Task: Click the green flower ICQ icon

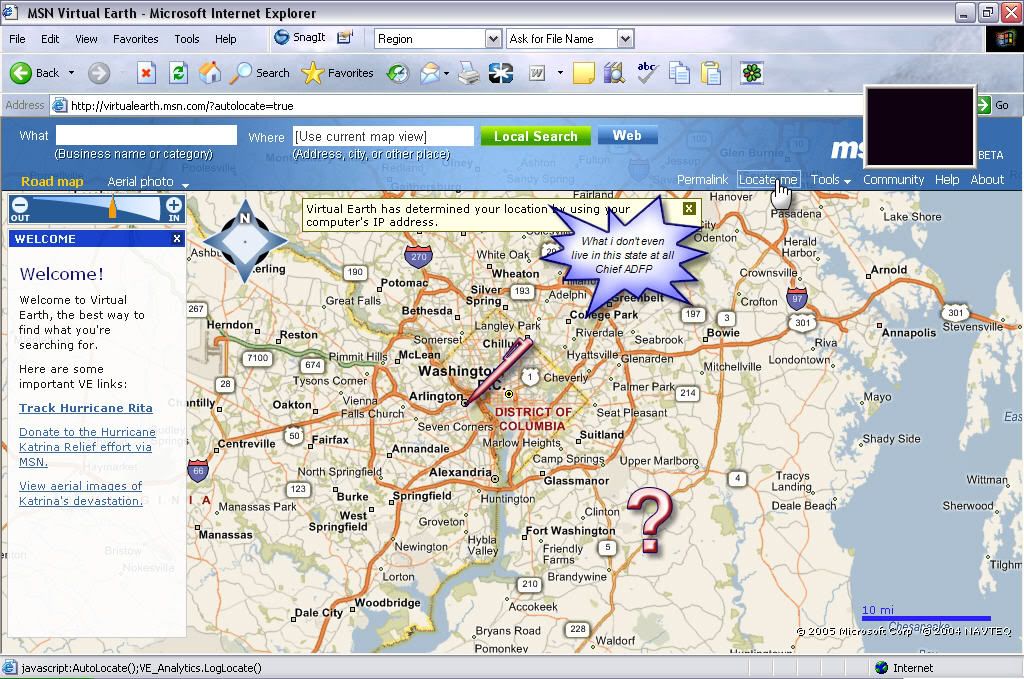Action: 752,73
